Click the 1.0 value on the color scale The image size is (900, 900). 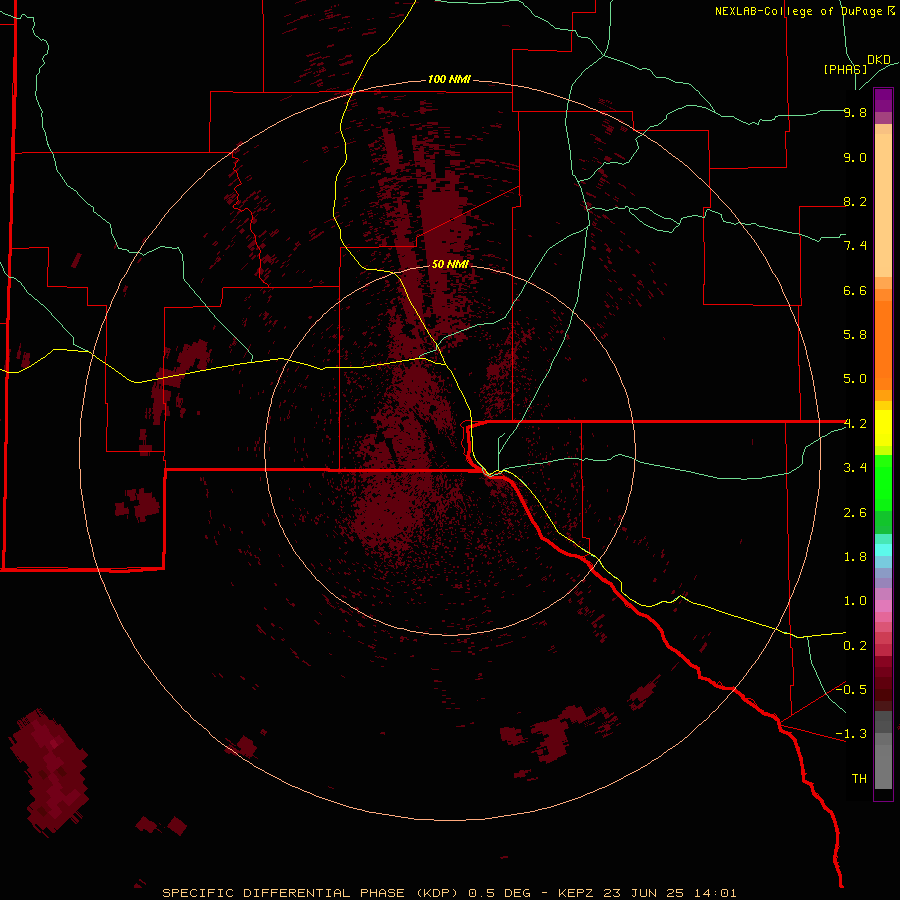(855, 601)
